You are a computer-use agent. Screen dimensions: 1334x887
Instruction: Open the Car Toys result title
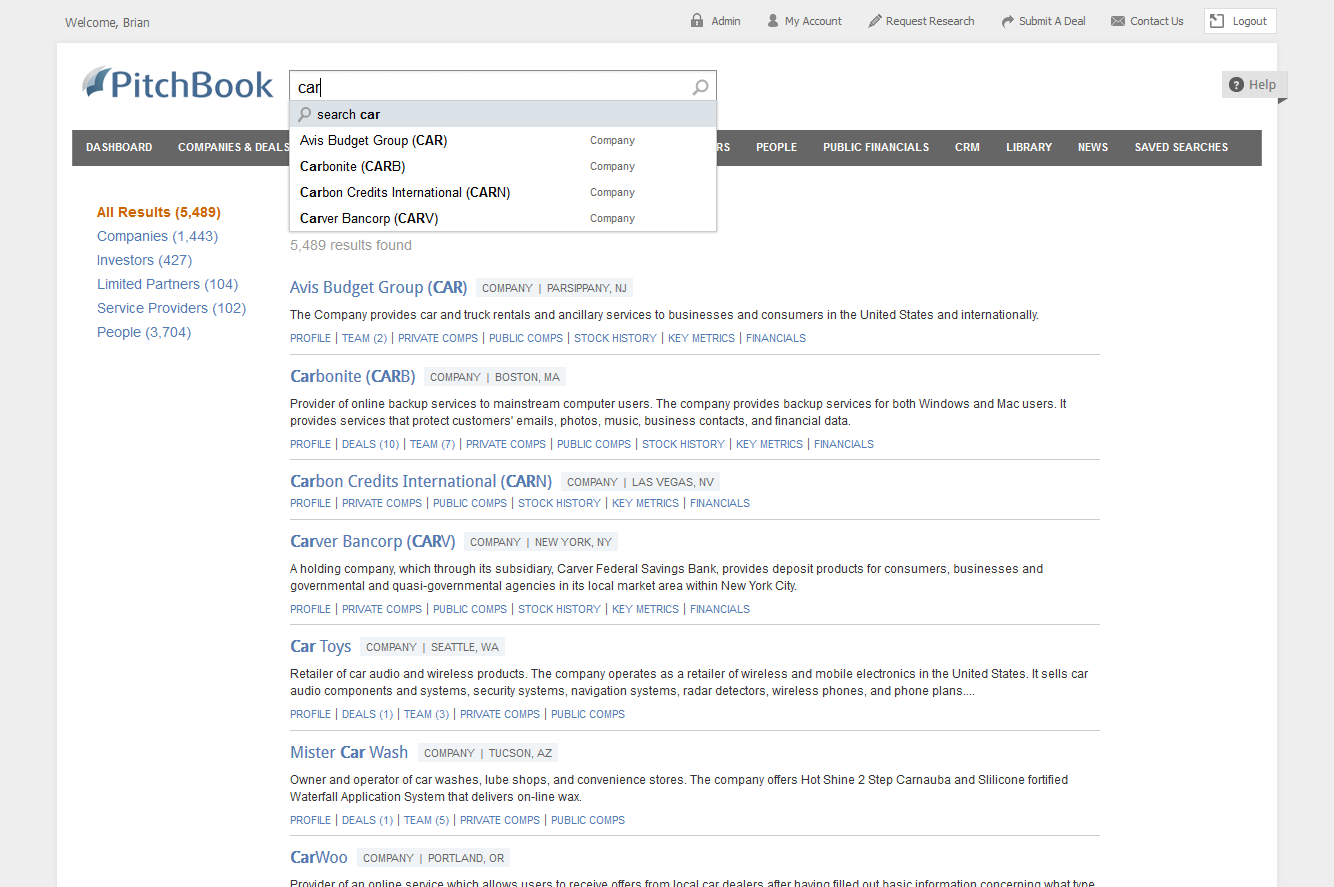[x=320, y=647]
